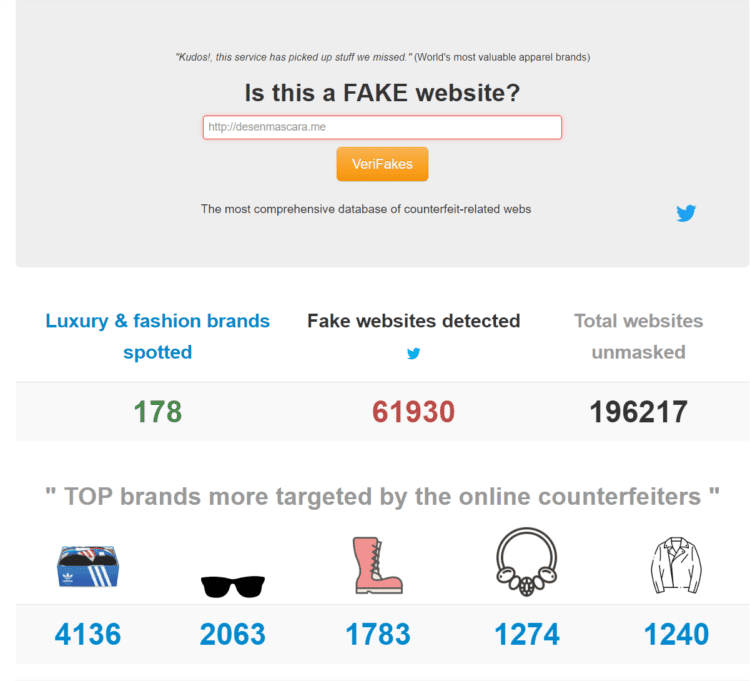This screenshot has width=750, height=681.
Task: Click the Total websites unmasked heading
Action: coord(639,336)
